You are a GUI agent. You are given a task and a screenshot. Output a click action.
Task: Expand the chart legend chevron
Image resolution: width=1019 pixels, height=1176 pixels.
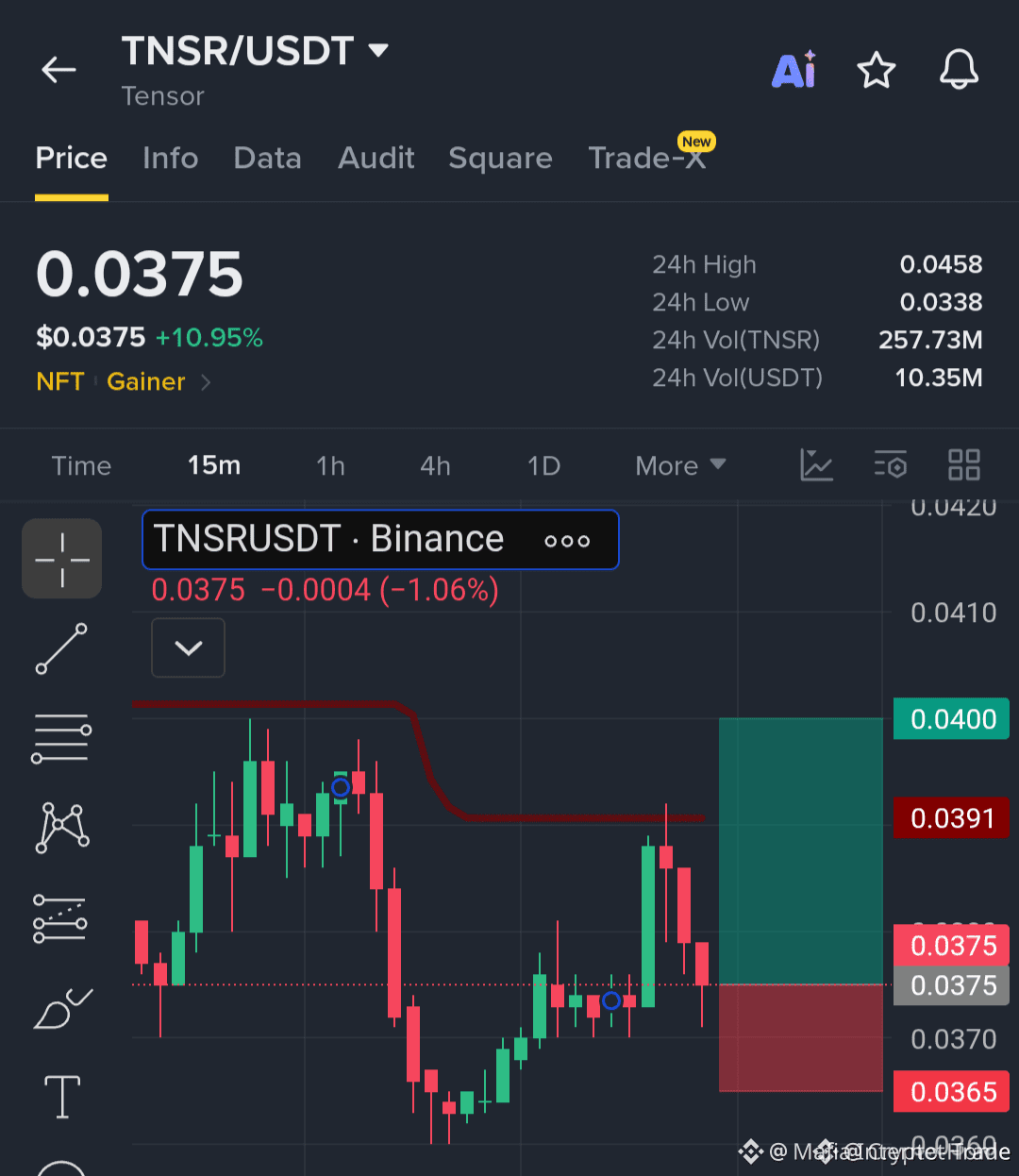click(x=189, y=647)
